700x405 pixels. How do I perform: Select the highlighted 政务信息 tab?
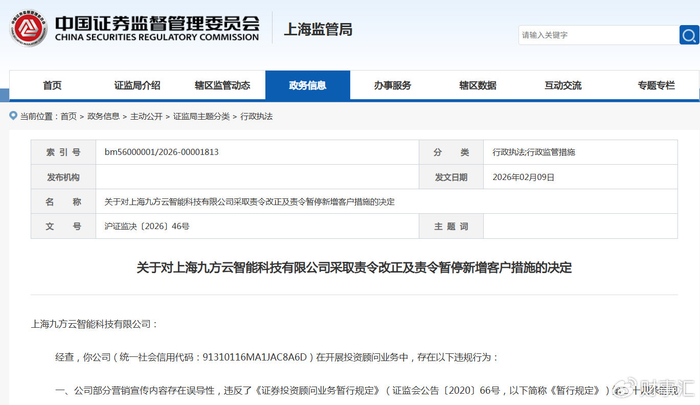[308, 85]
